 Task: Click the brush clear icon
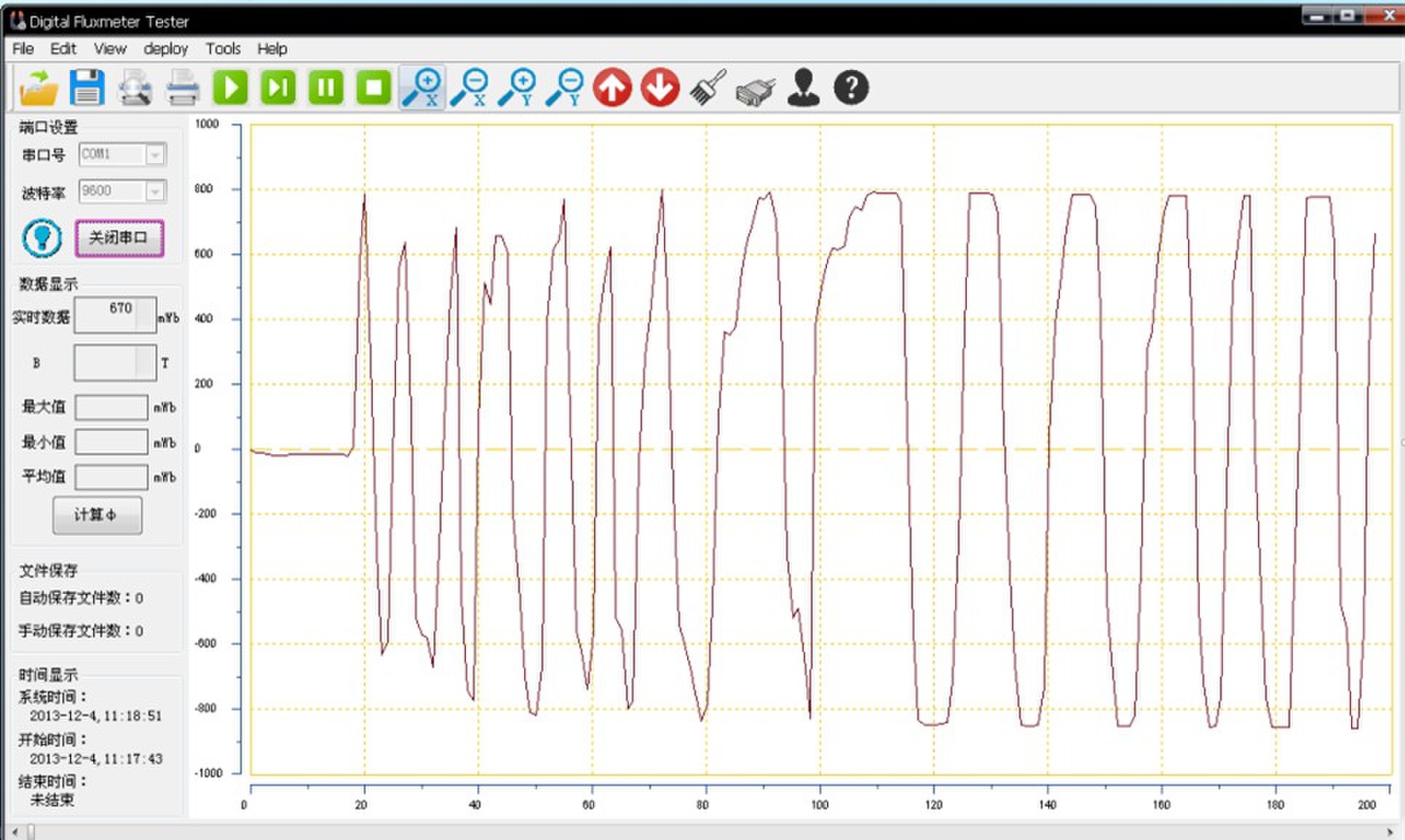pos(708,87)
